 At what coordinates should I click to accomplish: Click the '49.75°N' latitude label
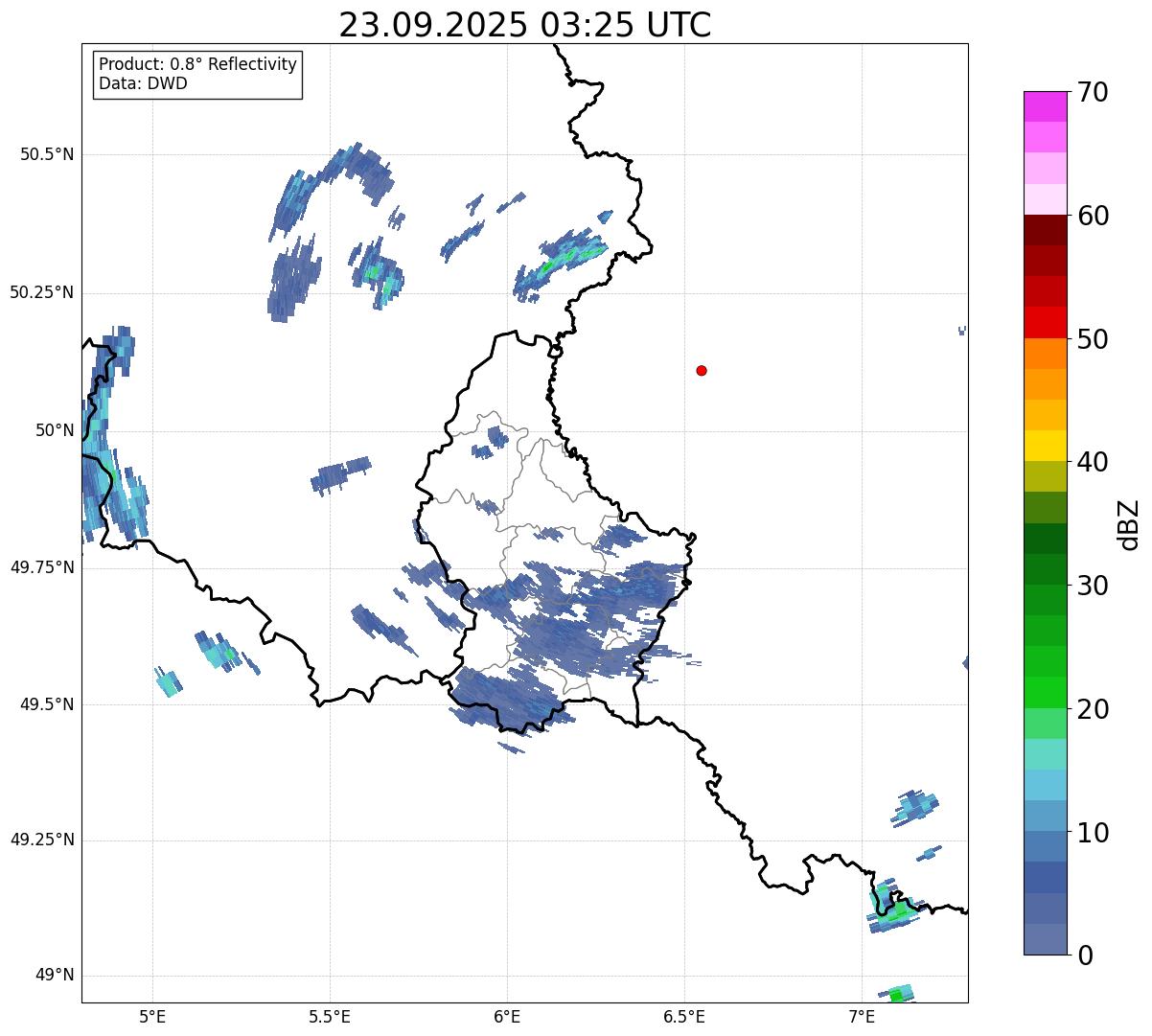point(42,567)
